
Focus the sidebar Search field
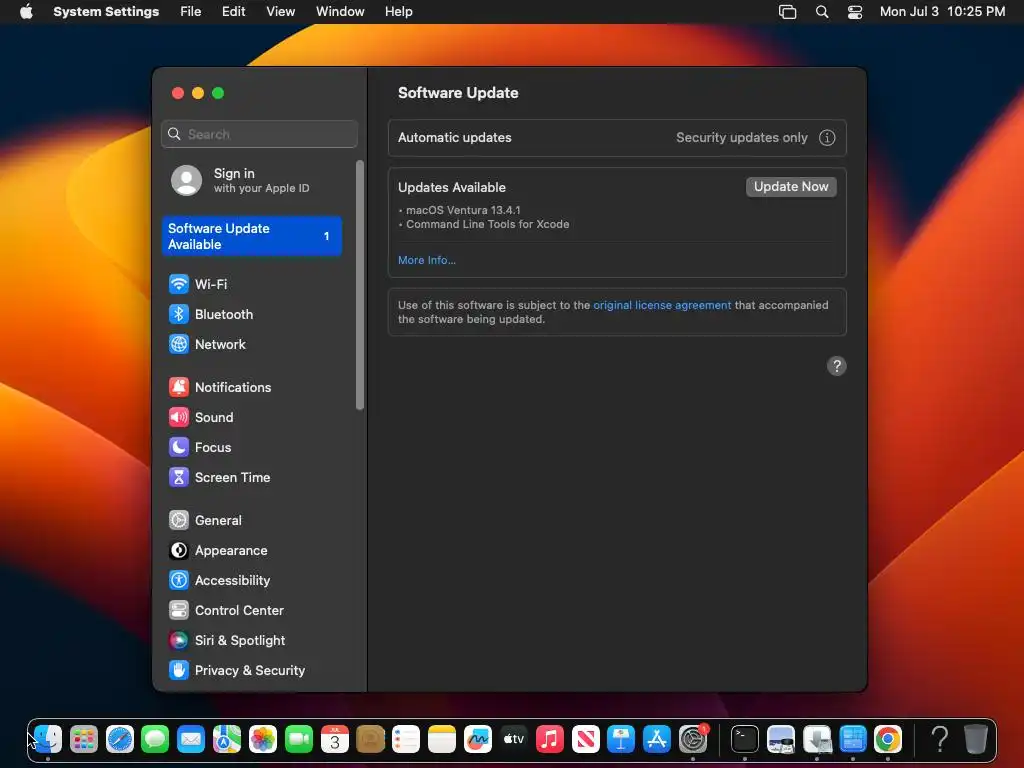[259, 134]
